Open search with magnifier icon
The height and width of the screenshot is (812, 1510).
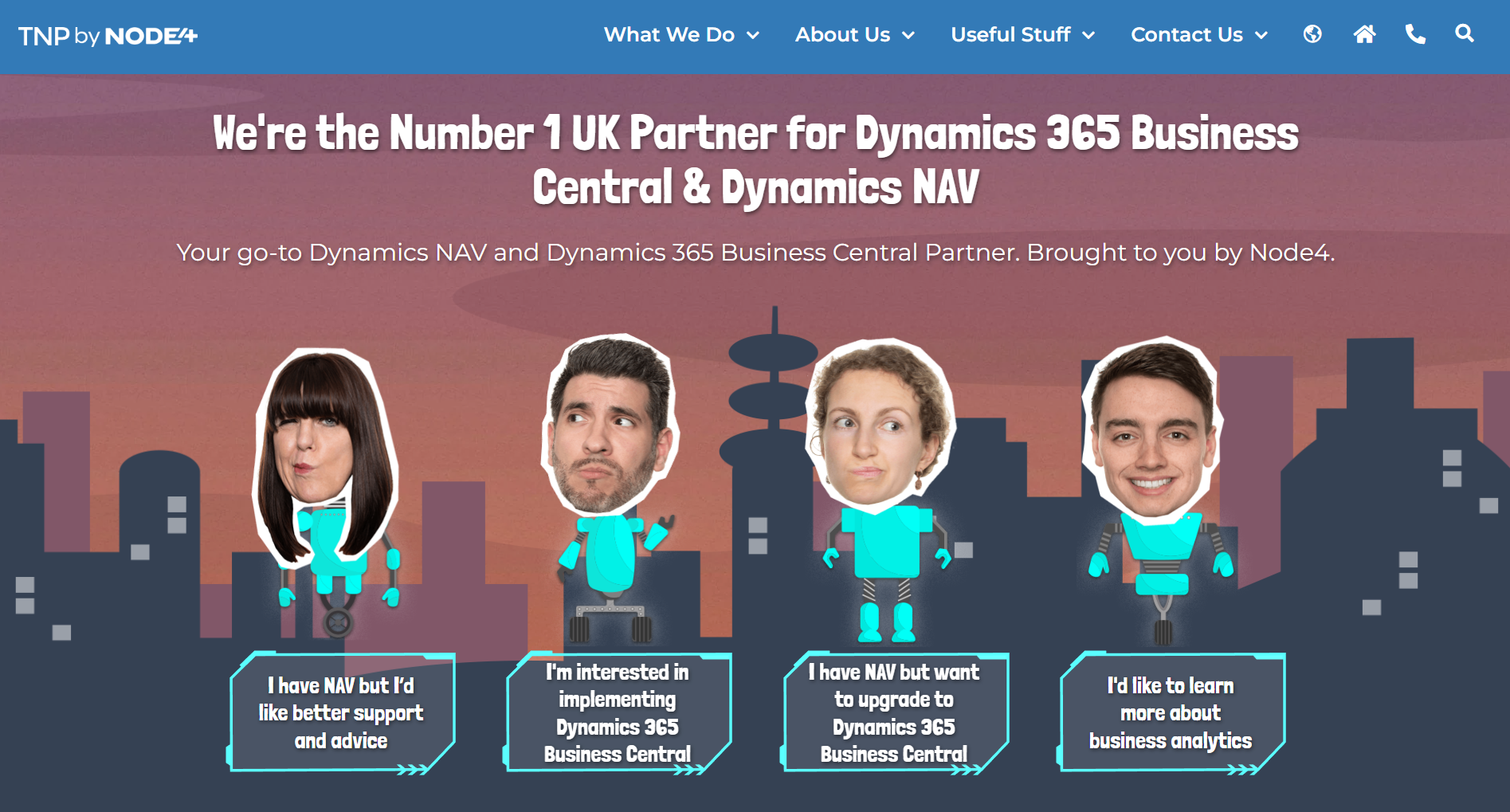click(x=1464, y=33)
